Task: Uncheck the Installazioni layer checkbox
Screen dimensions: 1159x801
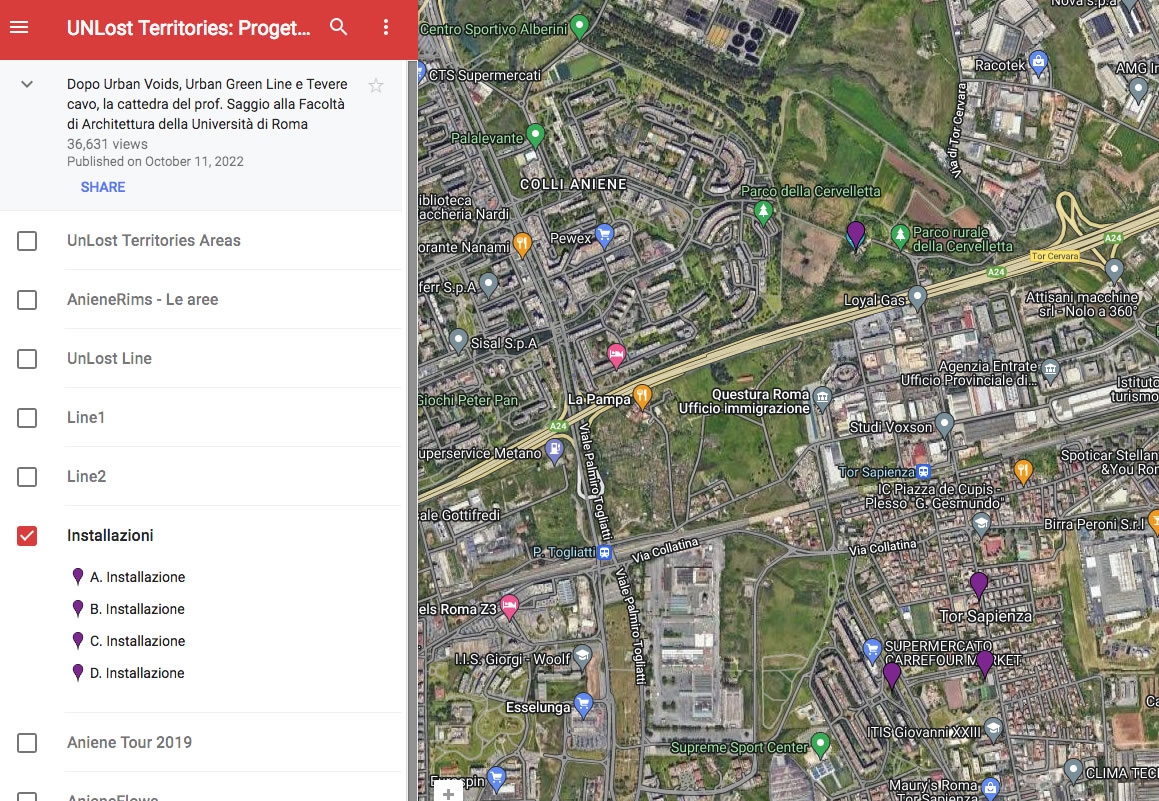Action: tap(27, 536)
